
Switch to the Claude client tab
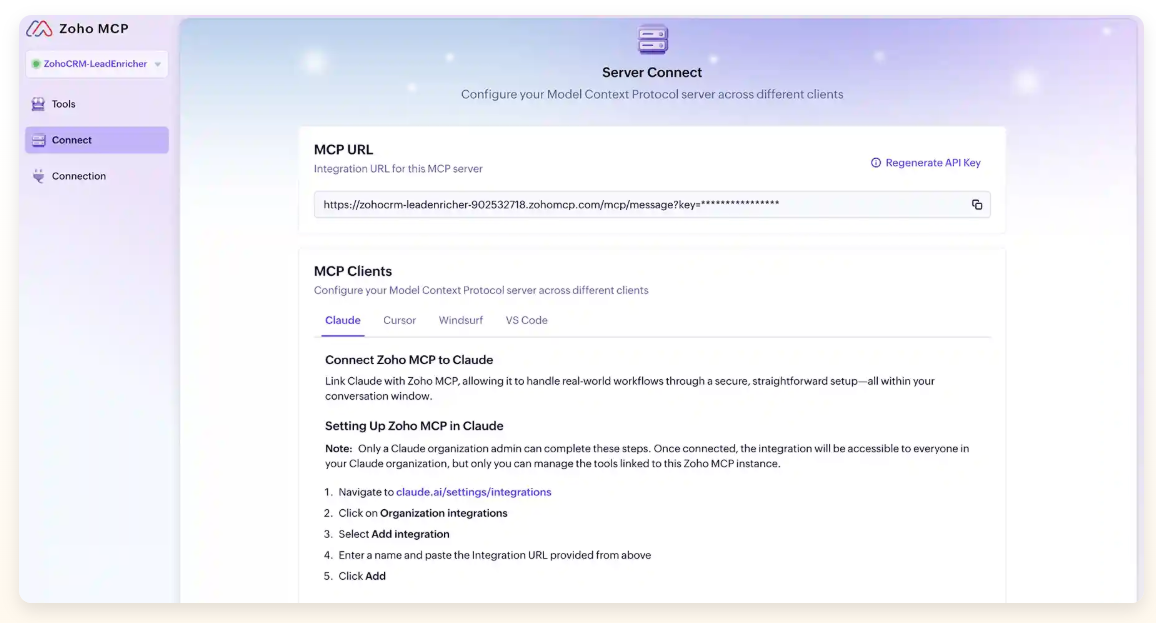pos(343,321)
